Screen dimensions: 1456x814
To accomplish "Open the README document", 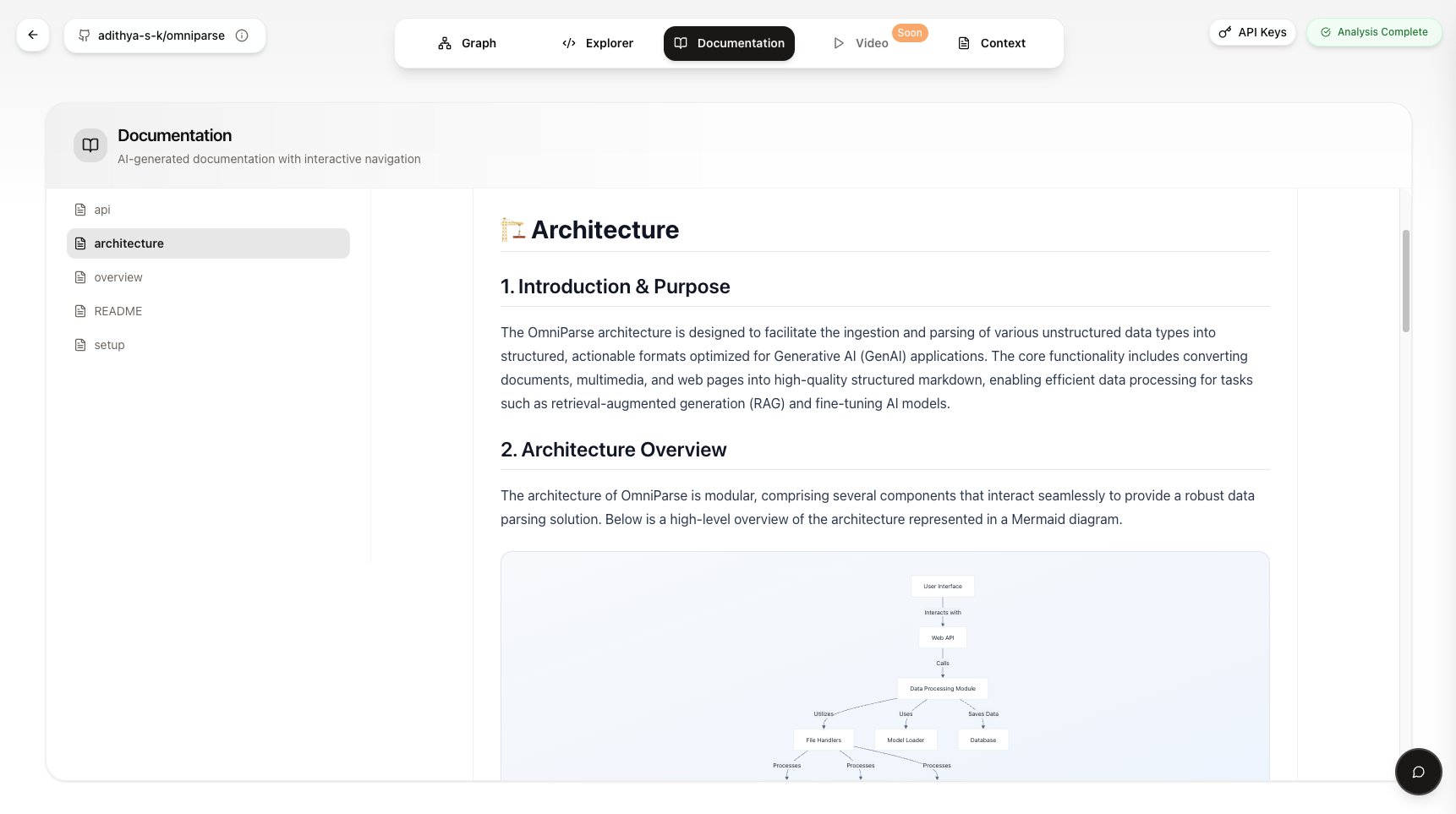I will 208,311.
